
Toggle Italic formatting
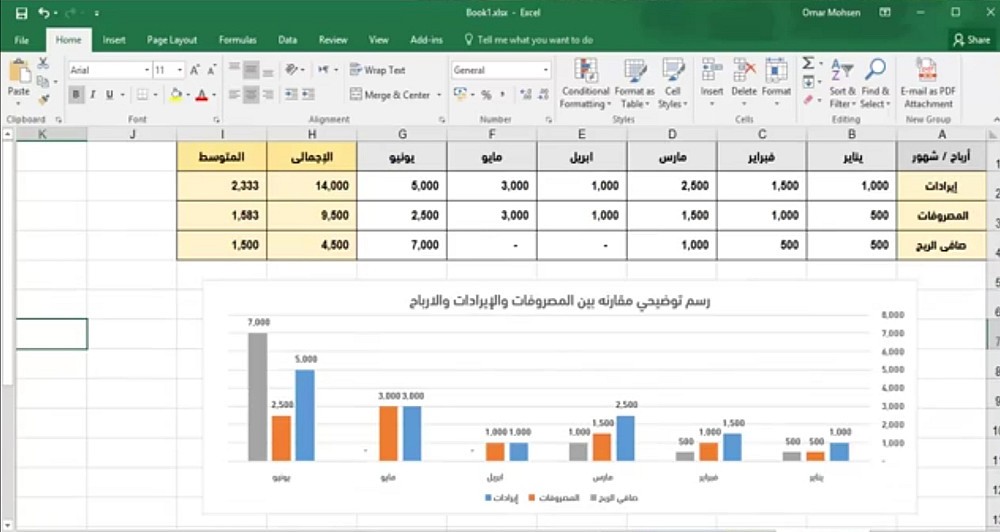pyautogui.click(x=93, y=95)
